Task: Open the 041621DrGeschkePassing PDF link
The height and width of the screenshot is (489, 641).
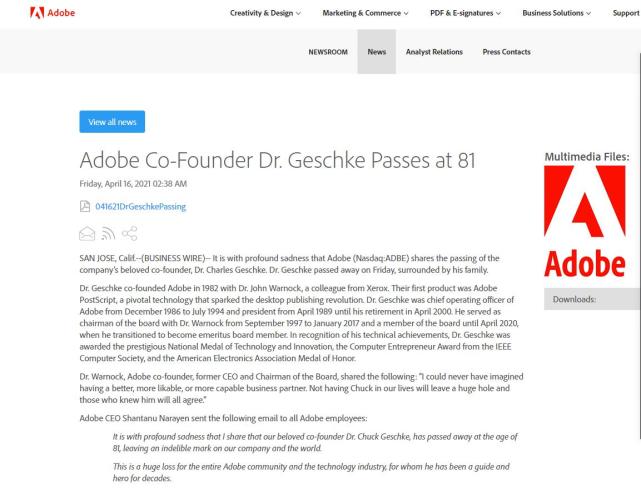Action: point(141,206)
